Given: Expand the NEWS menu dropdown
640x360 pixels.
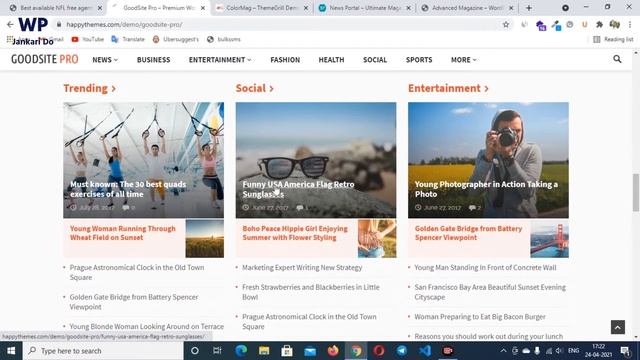Looking at the screenshot, I should coord(105,60).
